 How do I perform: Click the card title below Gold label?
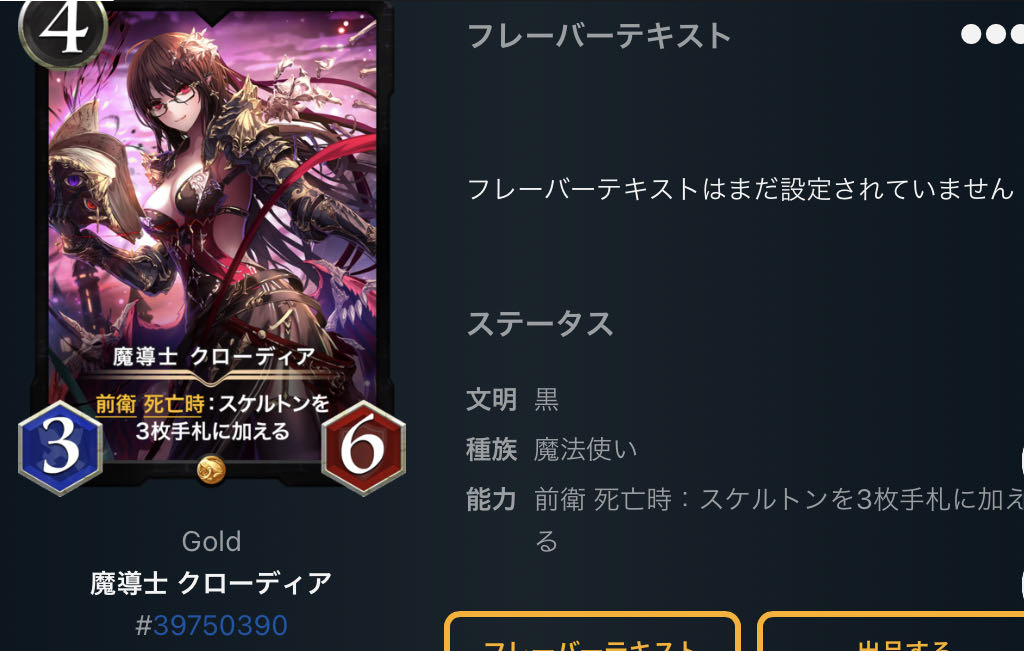[211, 582]
